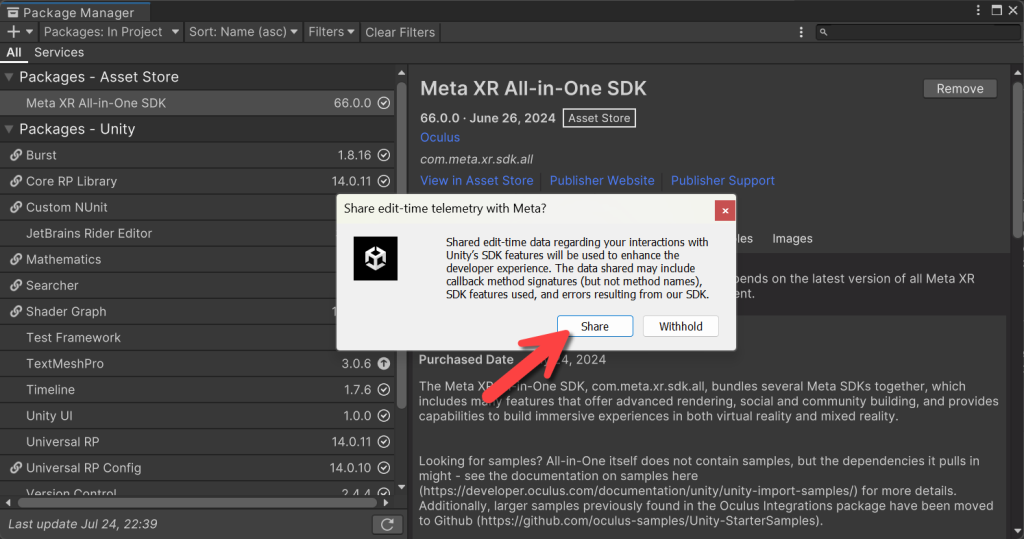The width and height of the screenshot is (1024, 539).
Task: Click the package list horizontal scrollbar
Action: 197,502
